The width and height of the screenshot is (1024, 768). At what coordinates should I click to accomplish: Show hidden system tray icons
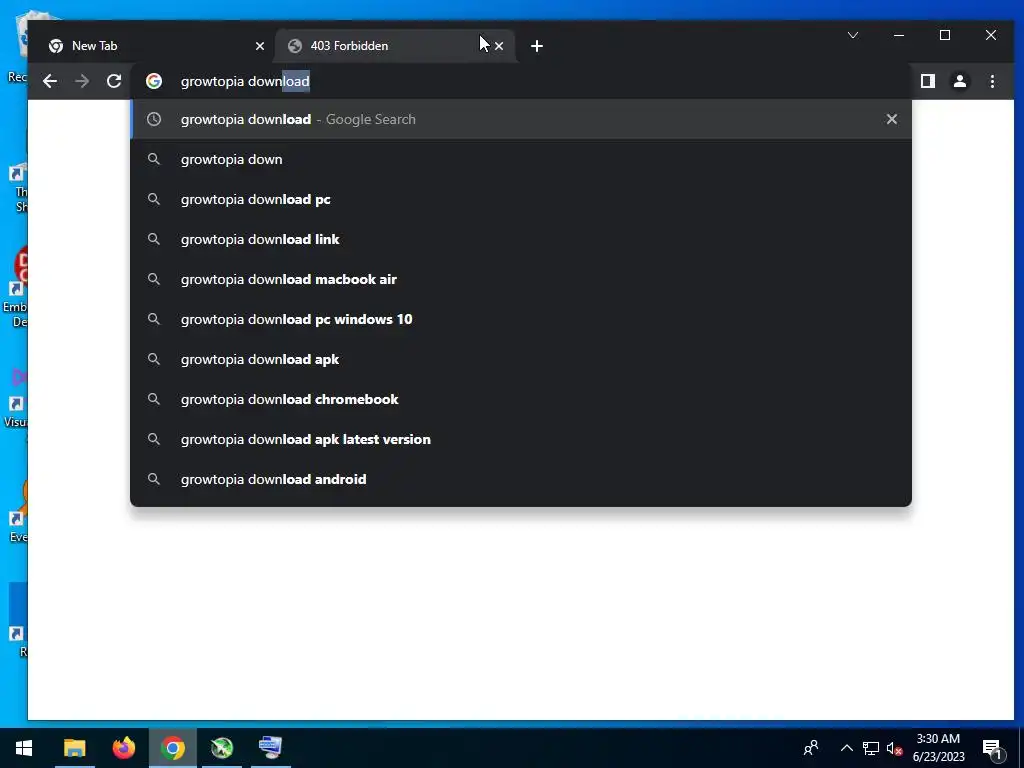click(846, 748)
